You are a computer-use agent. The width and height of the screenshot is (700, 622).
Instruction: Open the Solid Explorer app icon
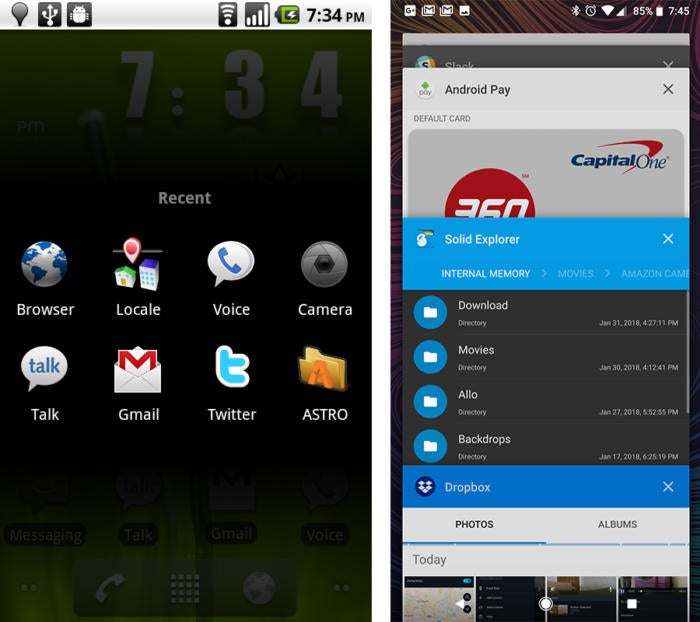pyautogui.click(x=425, y=239)
